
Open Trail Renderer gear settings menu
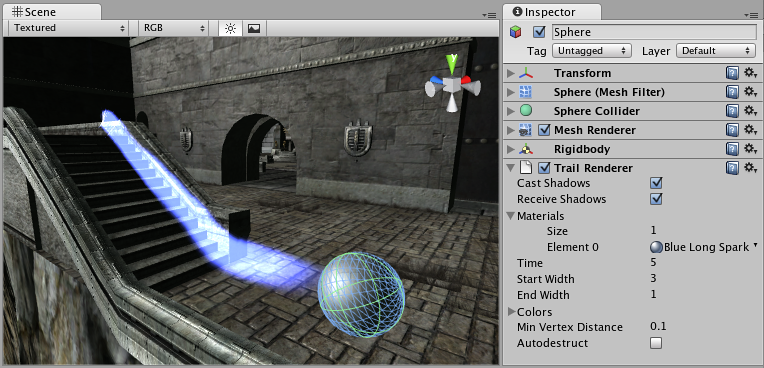tap(750, 168)
